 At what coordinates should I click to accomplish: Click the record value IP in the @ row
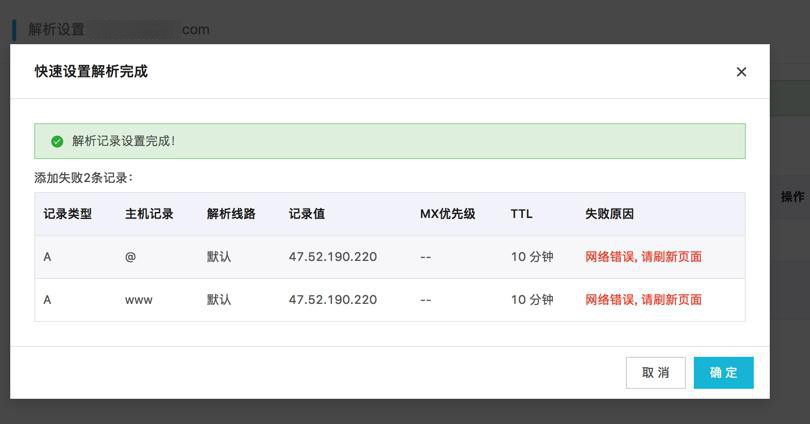[x=332, y=257]
